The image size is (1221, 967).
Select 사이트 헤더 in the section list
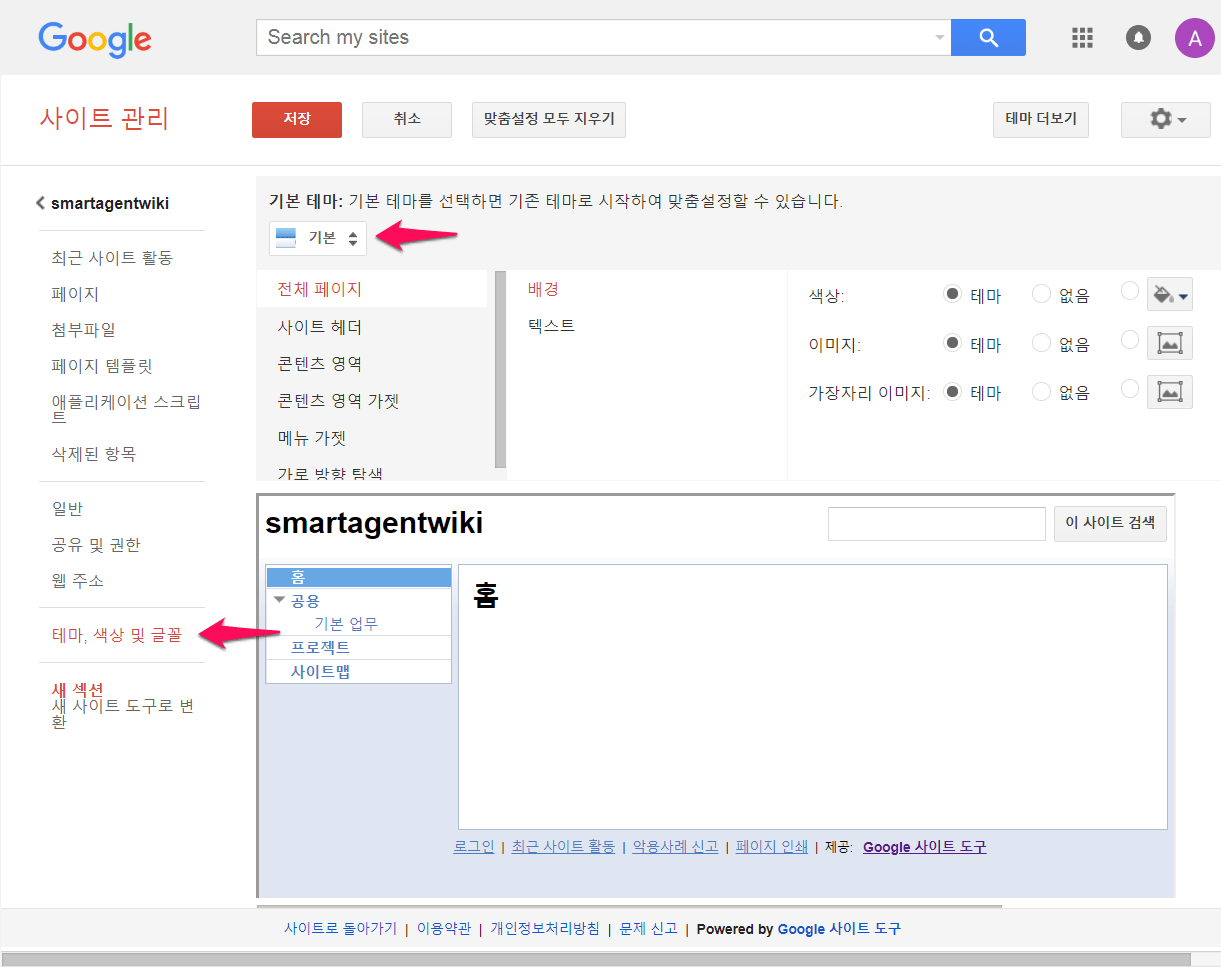click(319, 327)
